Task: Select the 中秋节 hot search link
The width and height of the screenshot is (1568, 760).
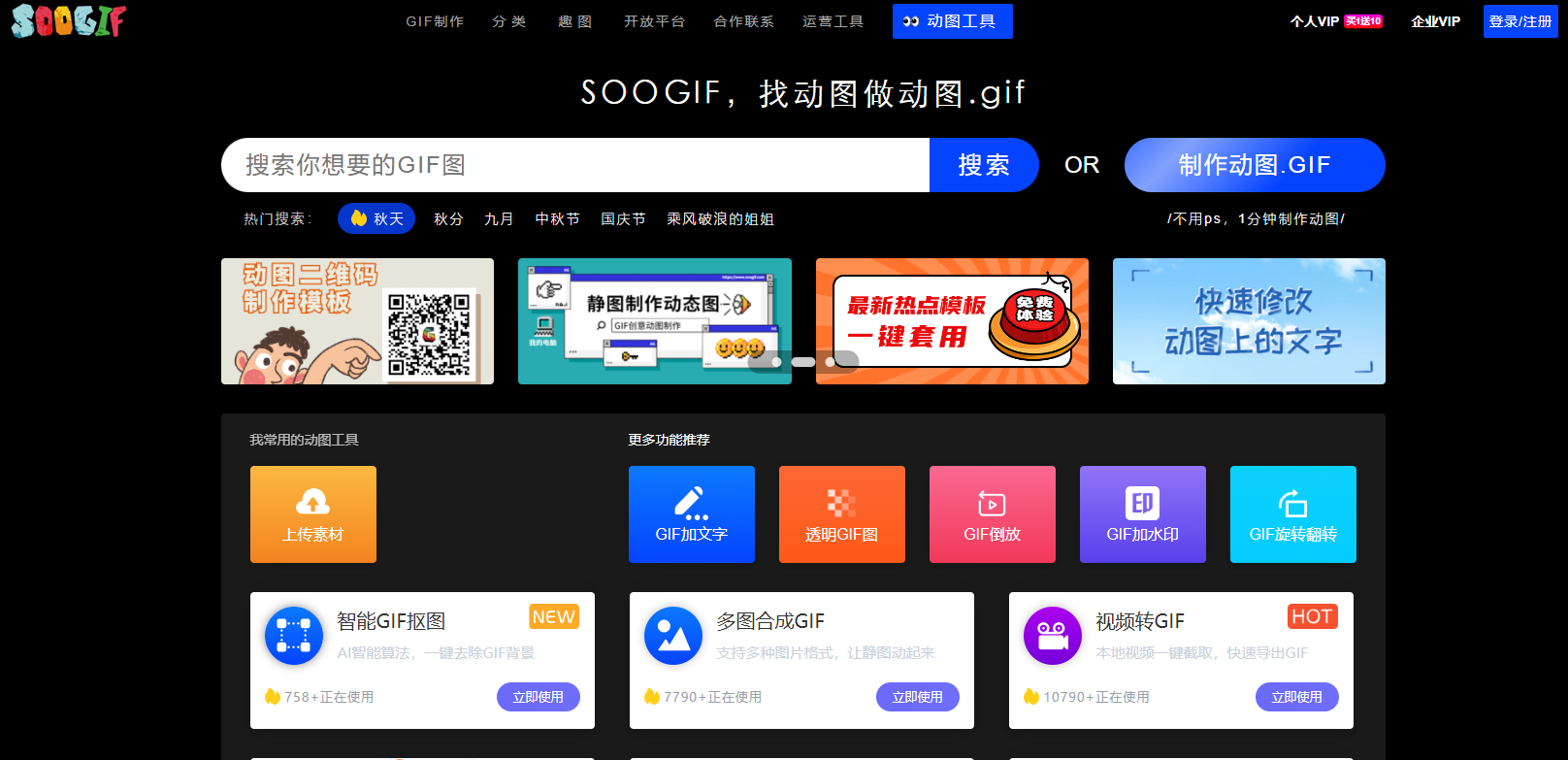Action: pyautogui.click(x=557, y=219)
